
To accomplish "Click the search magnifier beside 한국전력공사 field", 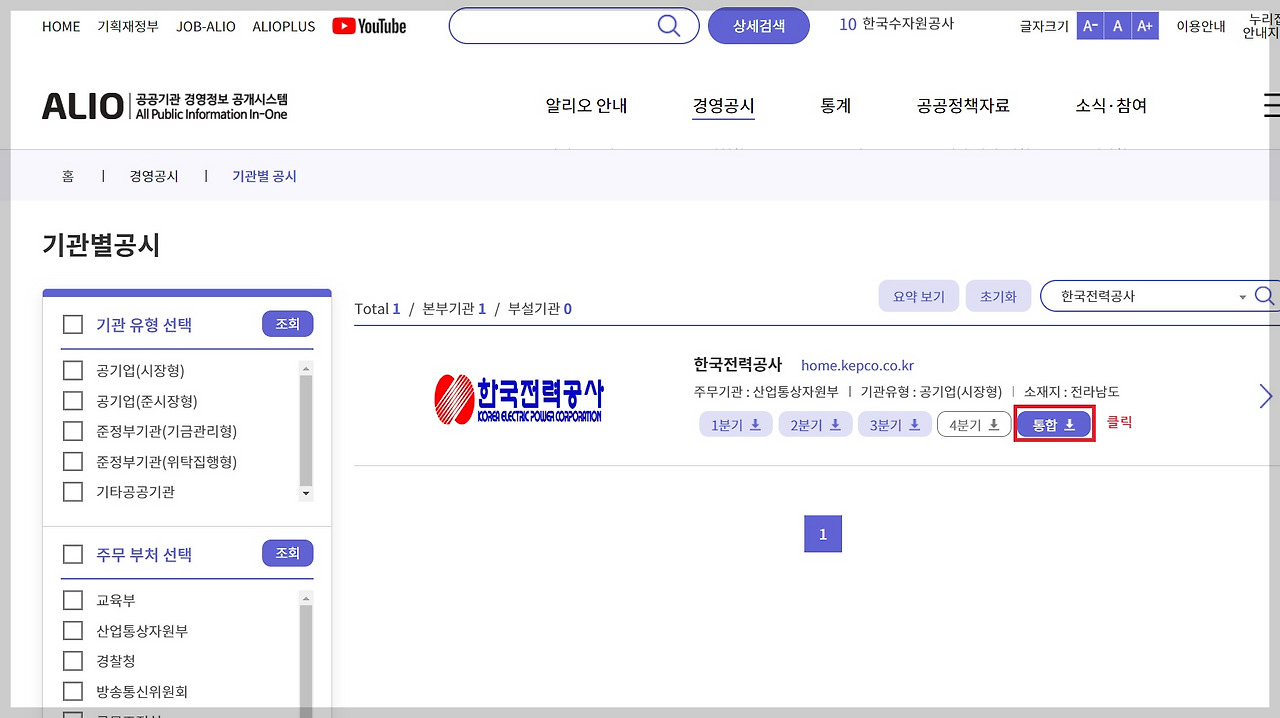I will [x=1264, y=295].
